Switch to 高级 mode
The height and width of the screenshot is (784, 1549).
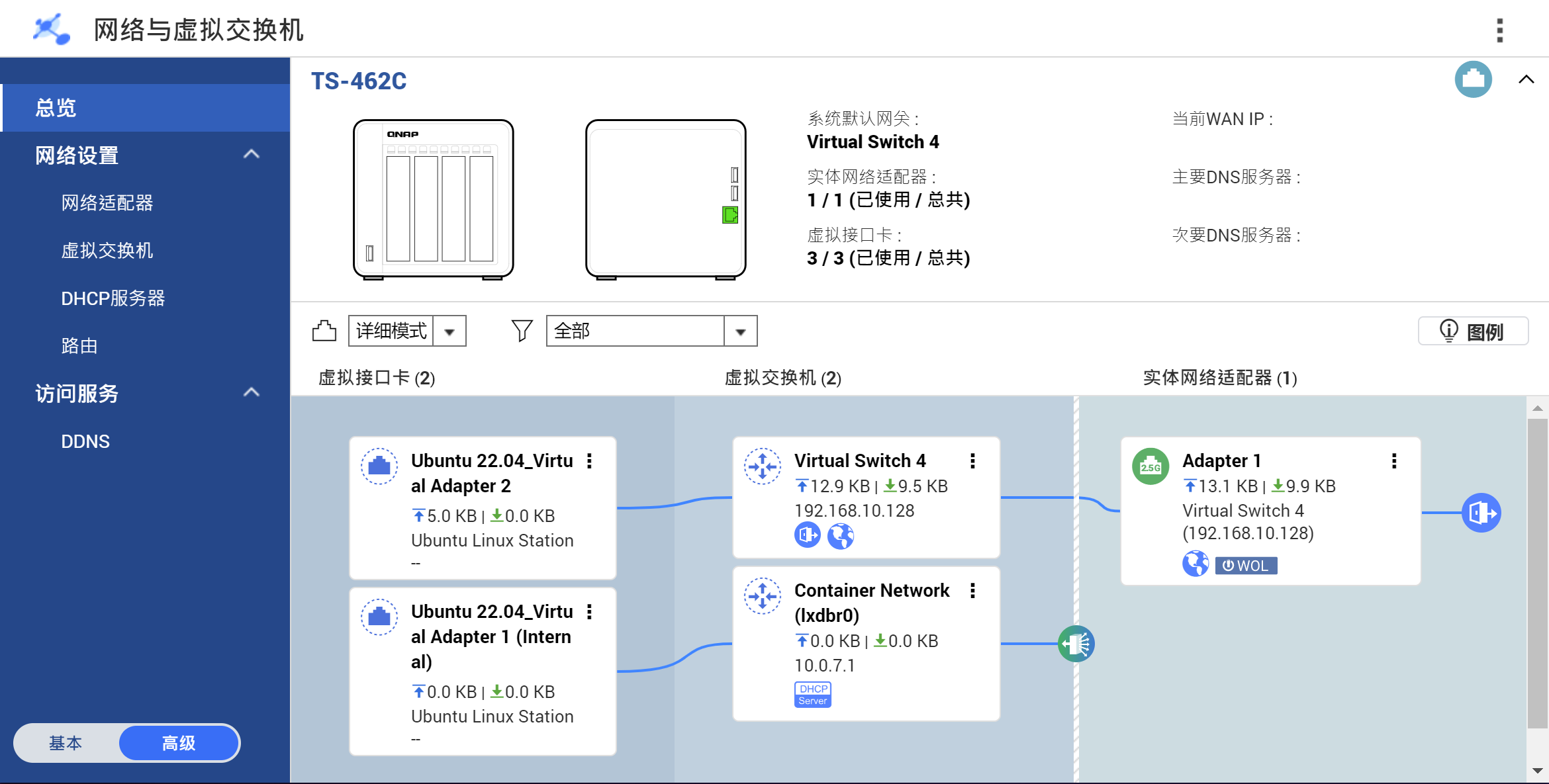pos(179,743)
